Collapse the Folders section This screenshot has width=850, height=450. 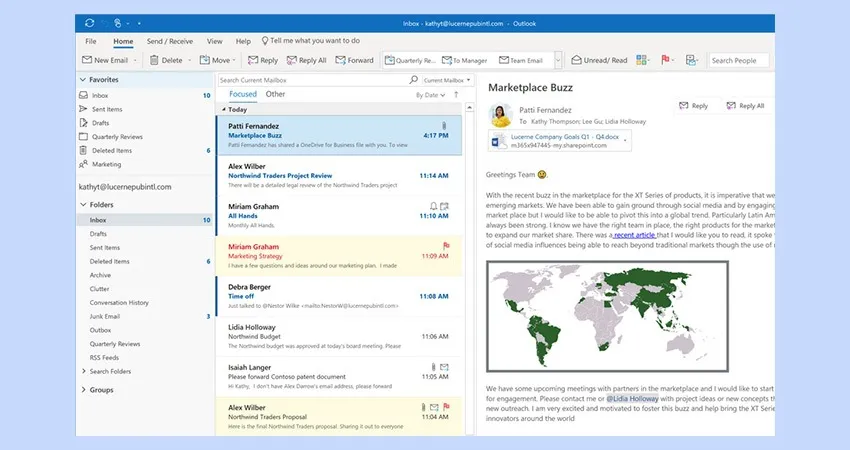[83, 205]
